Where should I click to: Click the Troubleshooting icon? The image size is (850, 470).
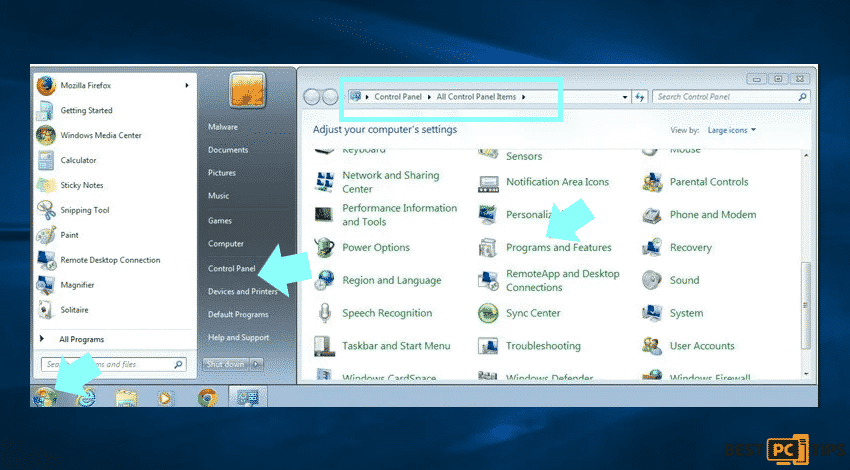(x=488, y=346)
